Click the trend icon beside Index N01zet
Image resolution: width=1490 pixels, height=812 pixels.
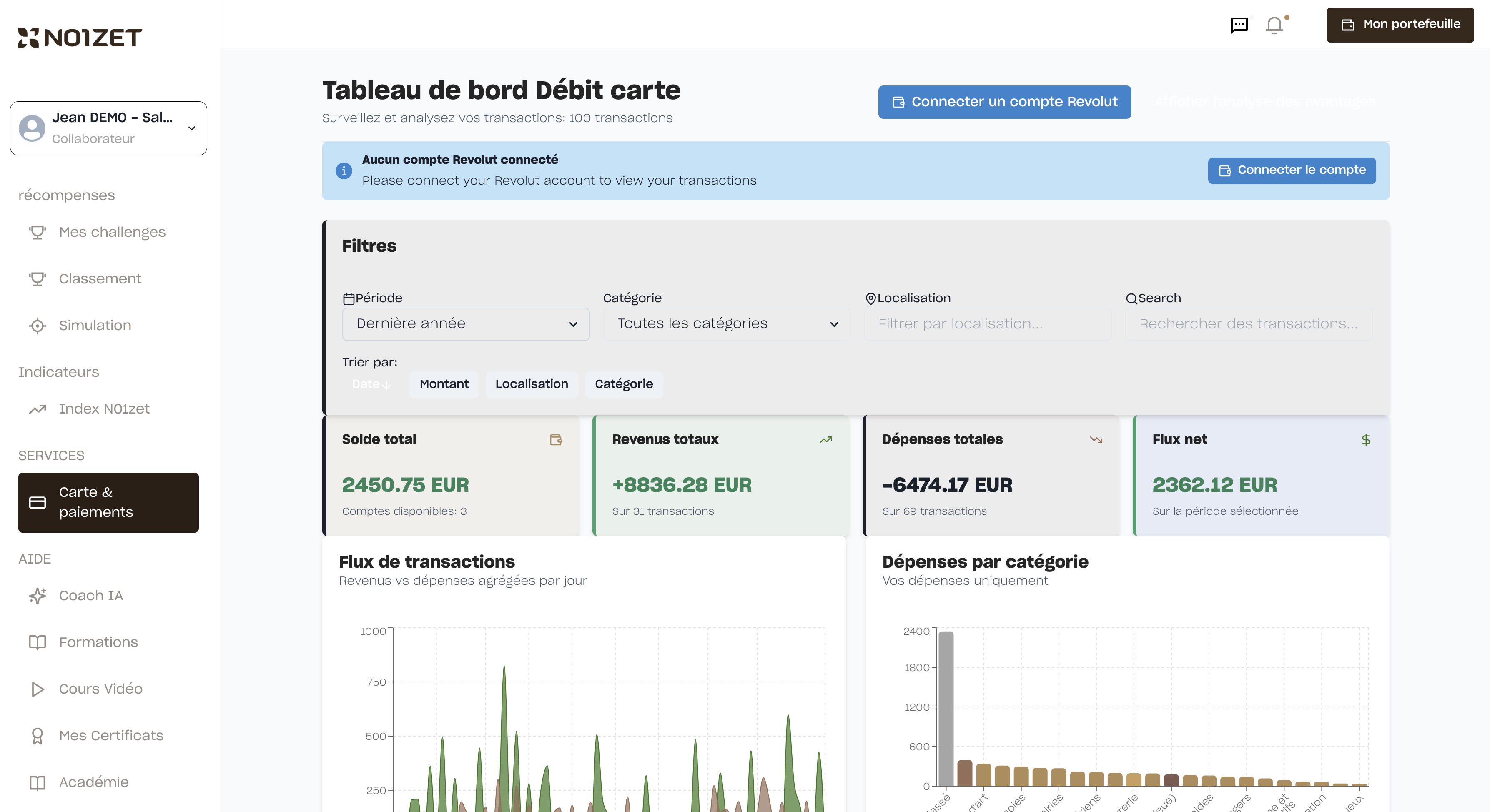tap(38, 409)
